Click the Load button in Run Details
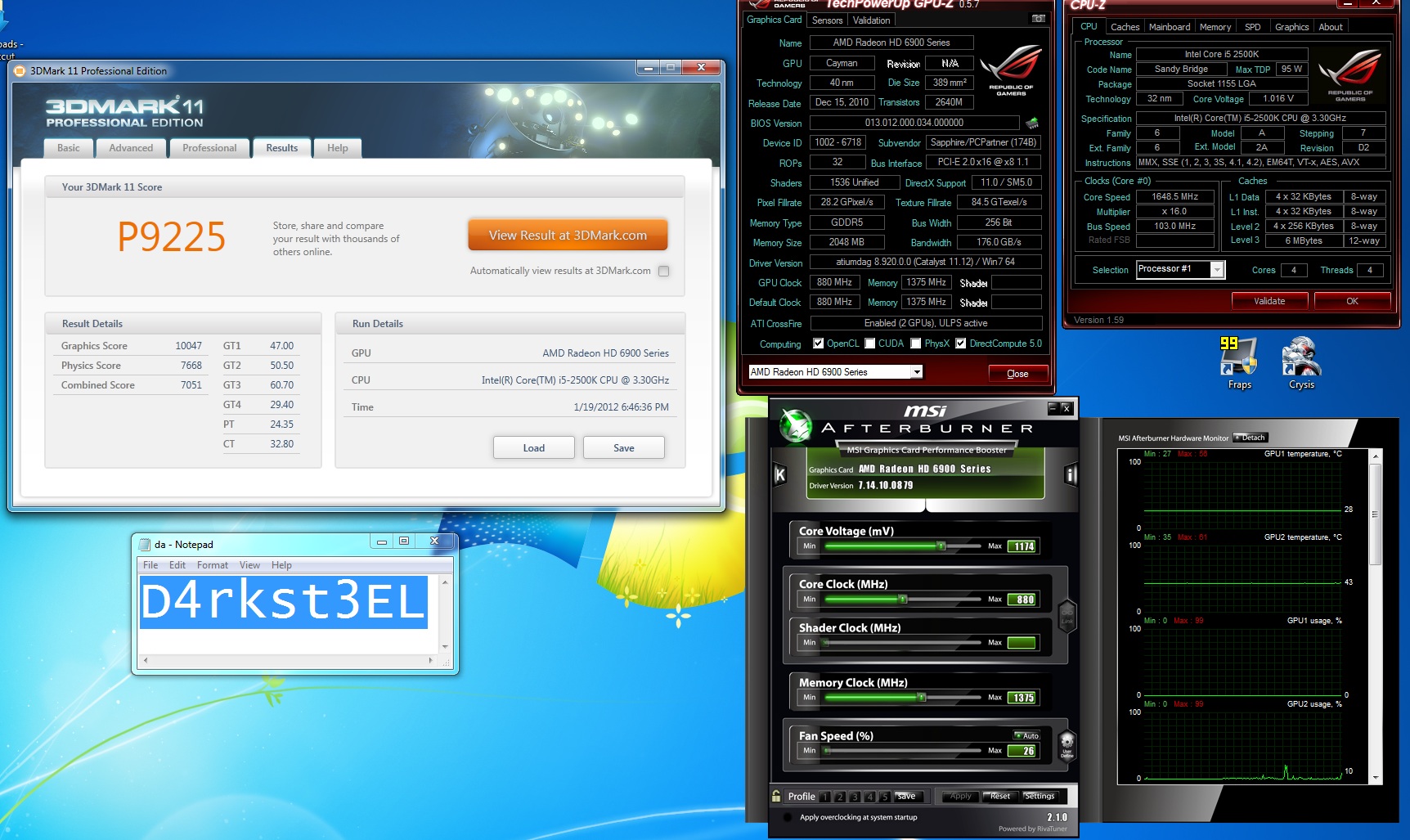 point(534,448)
